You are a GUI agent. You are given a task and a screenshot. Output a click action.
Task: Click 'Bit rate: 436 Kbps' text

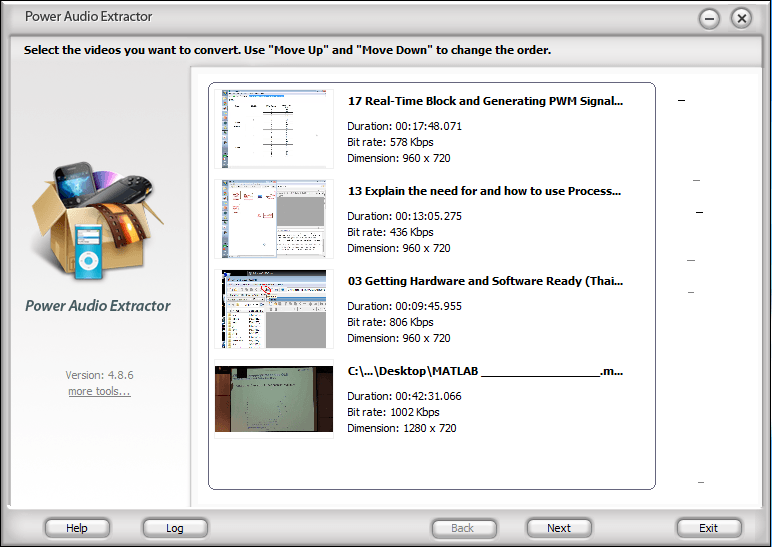point(390,232)
